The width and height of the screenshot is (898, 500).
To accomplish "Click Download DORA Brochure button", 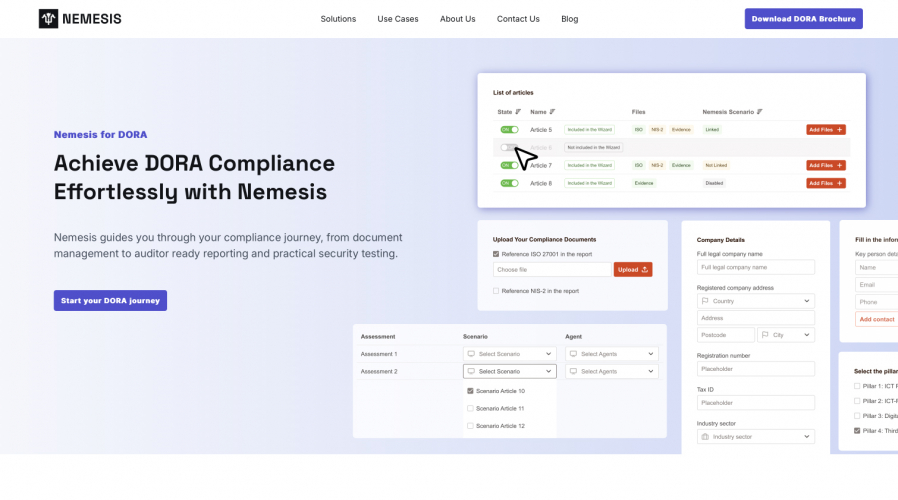I will [804, 19].
